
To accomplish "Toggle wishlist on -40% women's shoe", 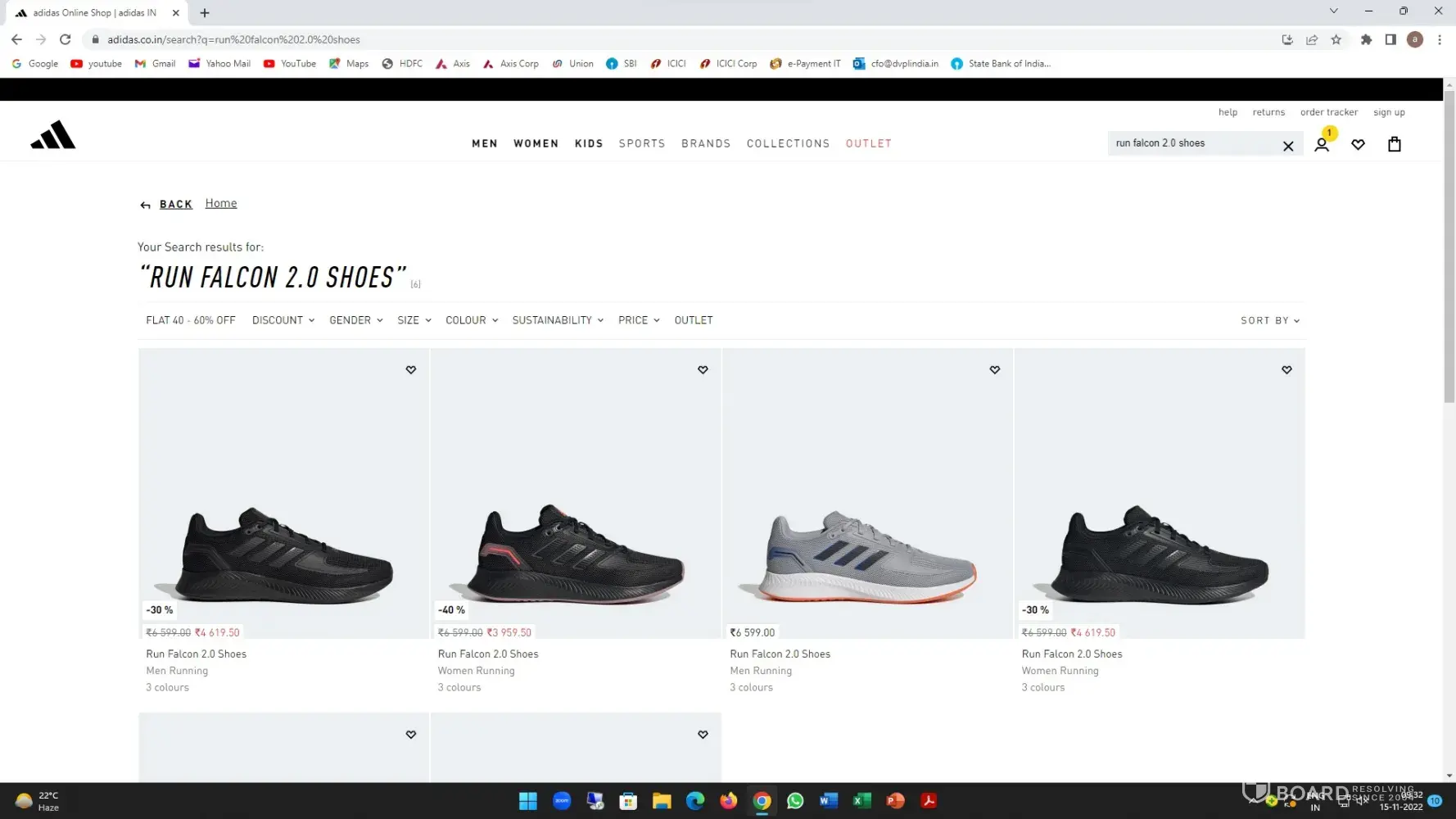I will point(703,370).
